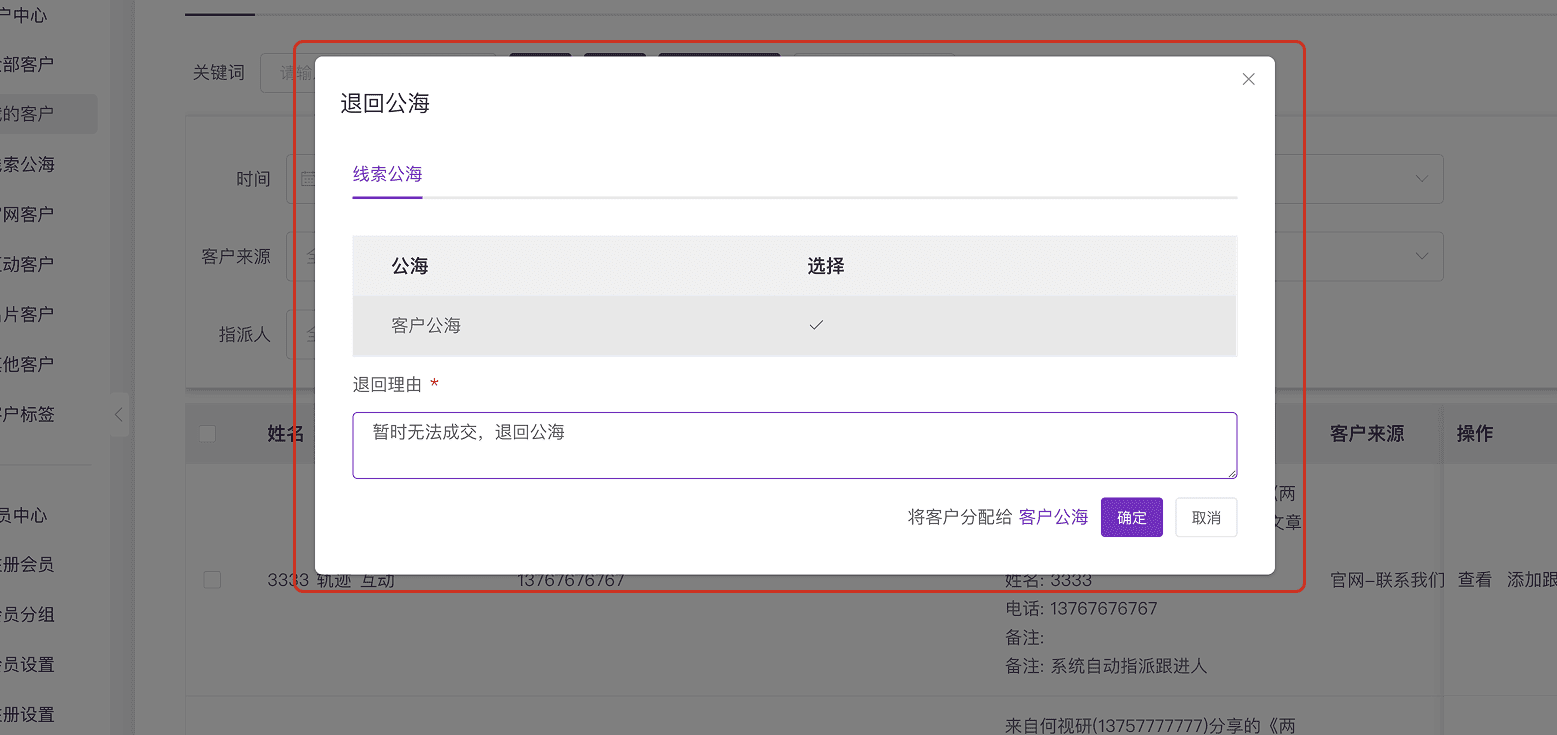The height and width of the screenshot is (735, 1557).
Task: Open 客户标签 in the left sidebar
Action: click(27, 414)
